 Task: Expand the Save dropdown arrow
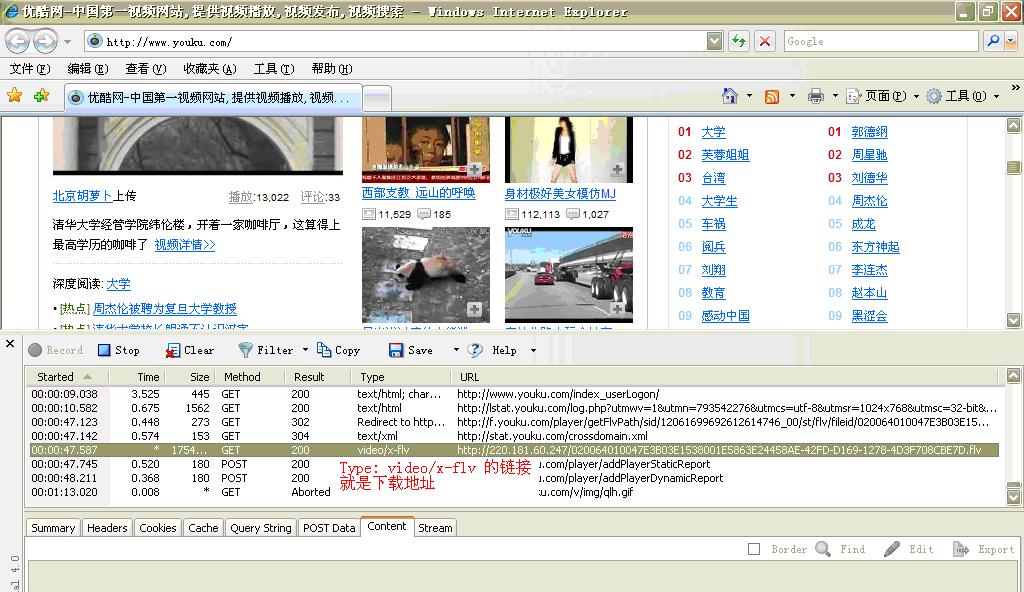(456, 350)
